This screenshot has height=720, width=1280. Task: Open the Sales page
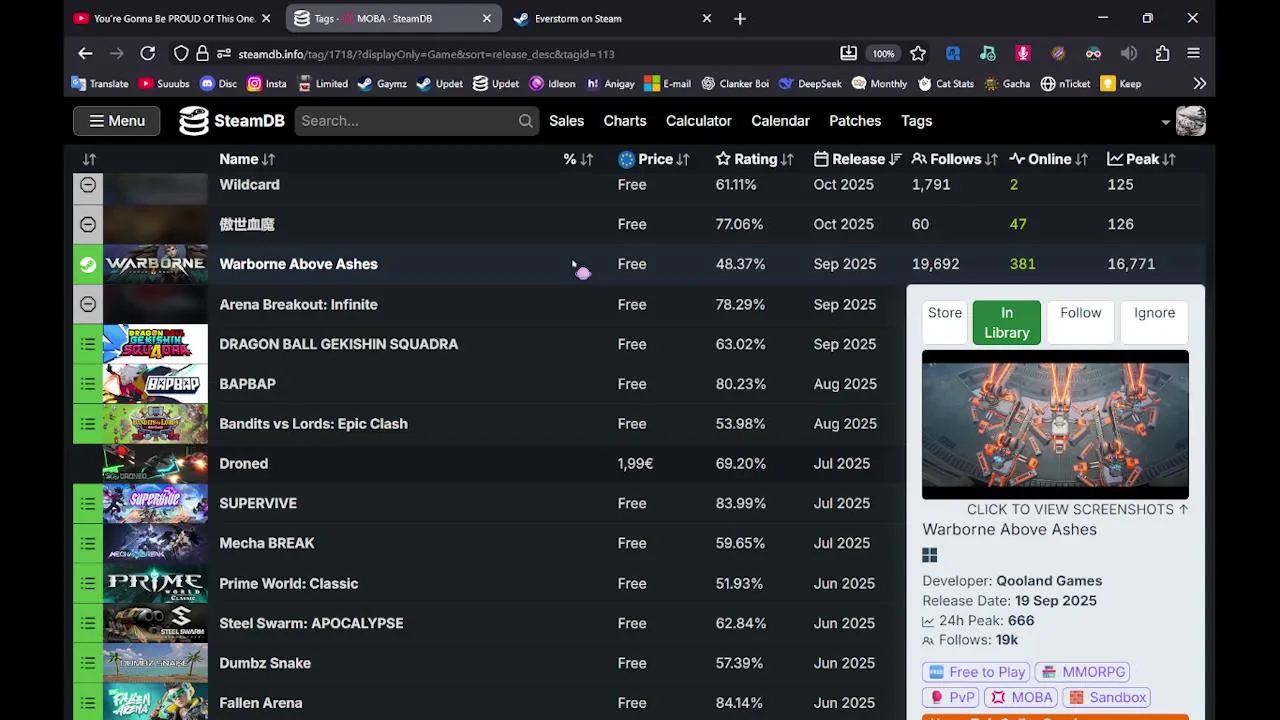pyautogui.click(x=566, y=121)
